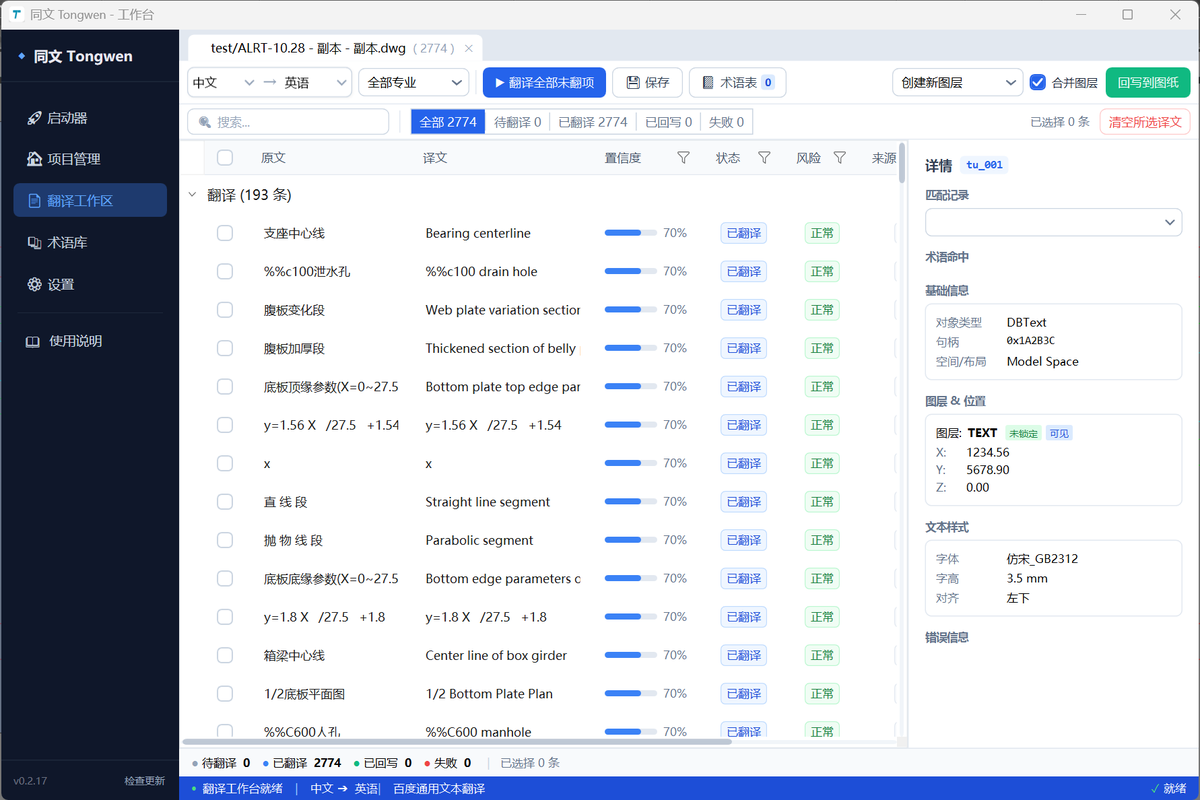Click the green 回写到图纸 button
Image resolution: width=1200 pixels, height=800 pixels.
(x=1148, y=83)
